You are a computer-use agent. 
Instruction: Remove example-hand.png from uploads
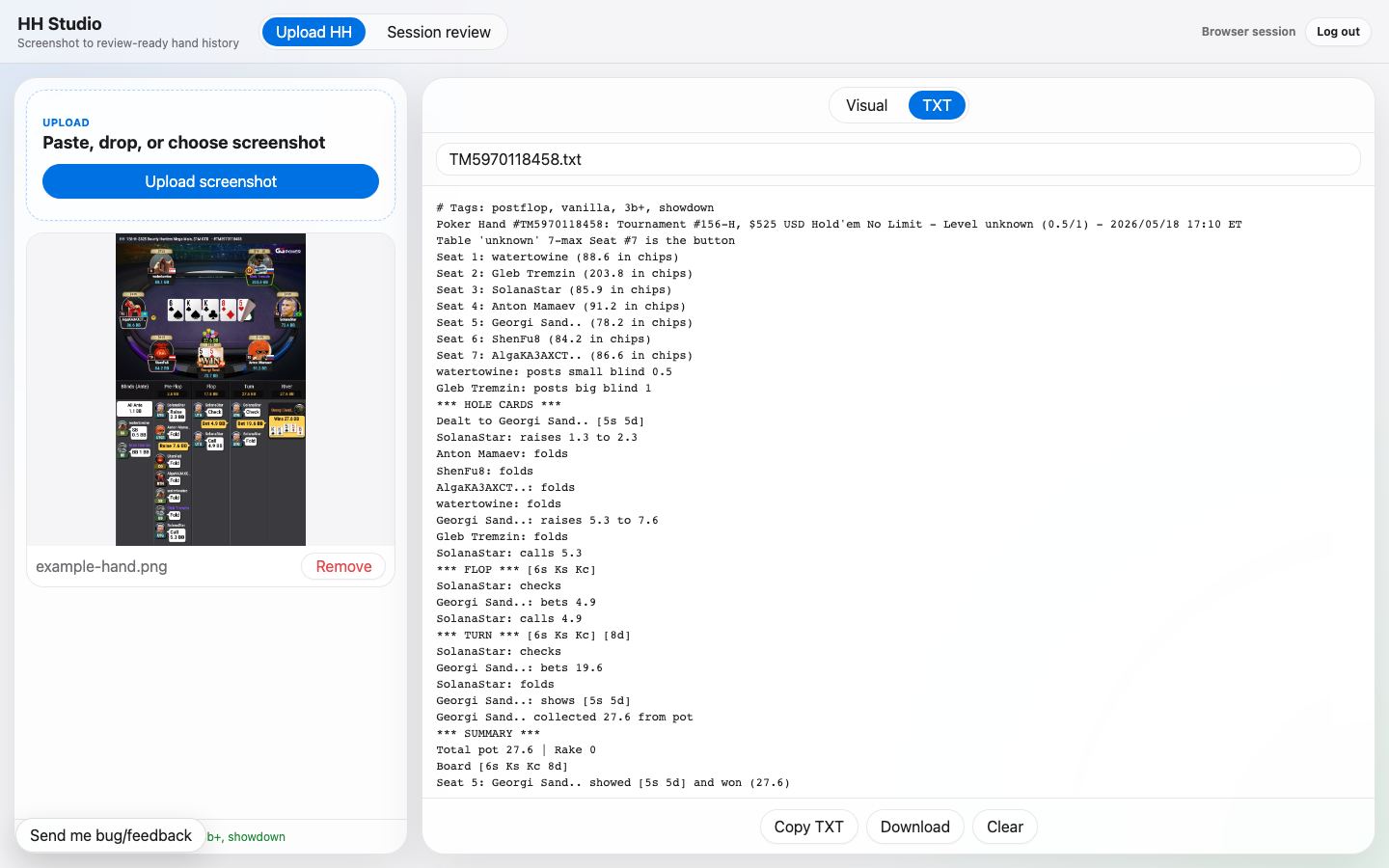[343, 566]
